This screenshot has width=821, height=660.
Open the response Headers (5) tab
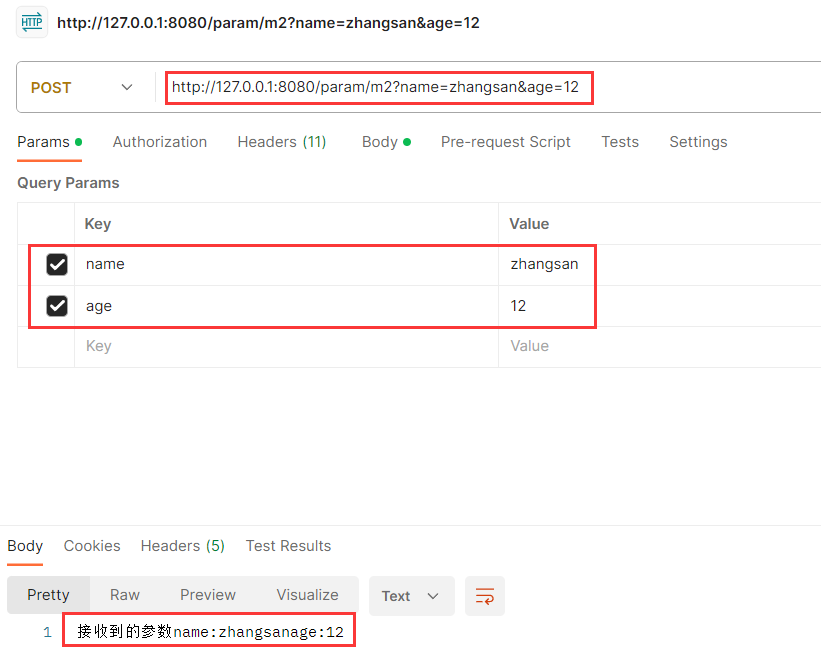point(183,546)
